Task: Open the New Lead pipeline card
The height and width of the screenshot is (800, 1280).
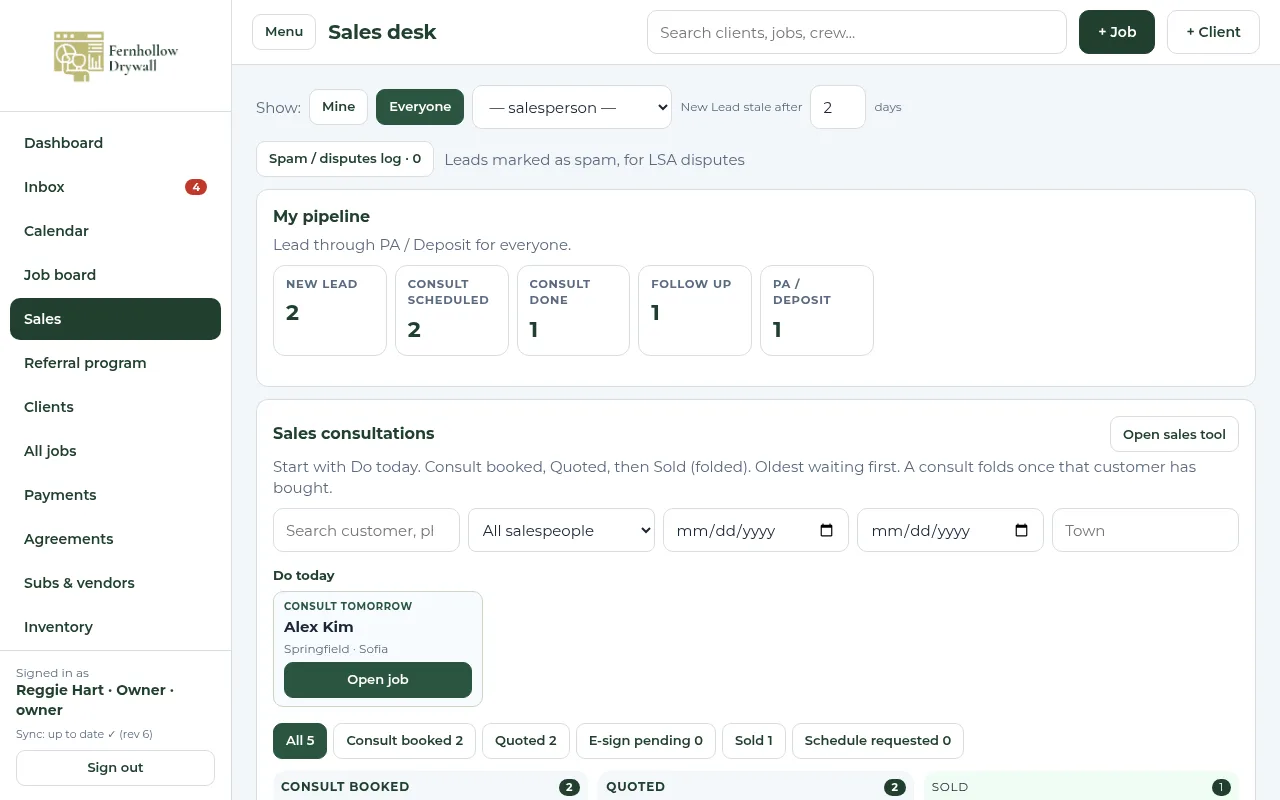Action: click(x=330, y=310)
